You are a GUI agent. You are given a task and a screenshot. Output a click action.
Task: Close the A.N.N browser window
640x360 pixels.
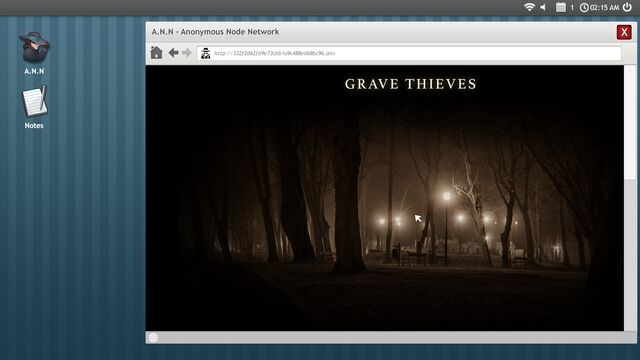coord(624,32)
